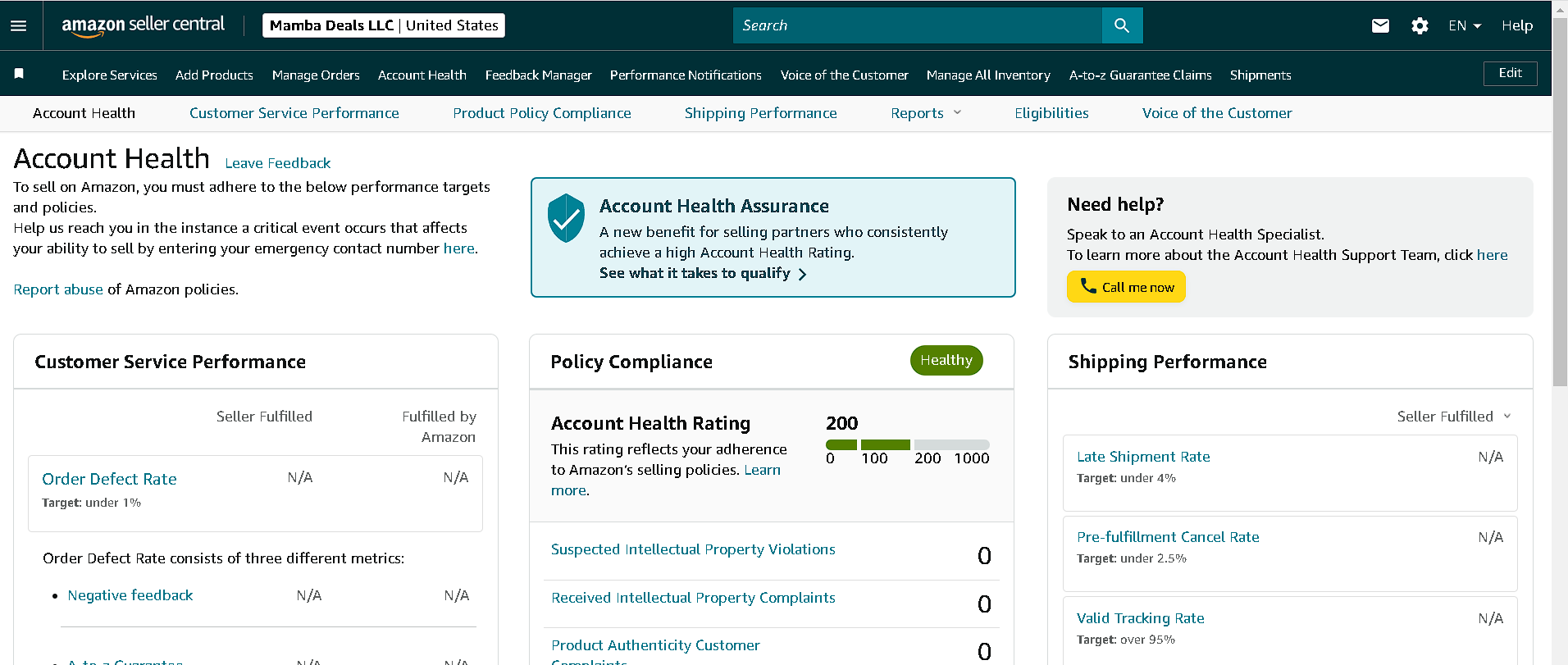Click the Account Health Assurance shield icon
The width and height of the screenshot is (1568, 665).
(566, 218)
